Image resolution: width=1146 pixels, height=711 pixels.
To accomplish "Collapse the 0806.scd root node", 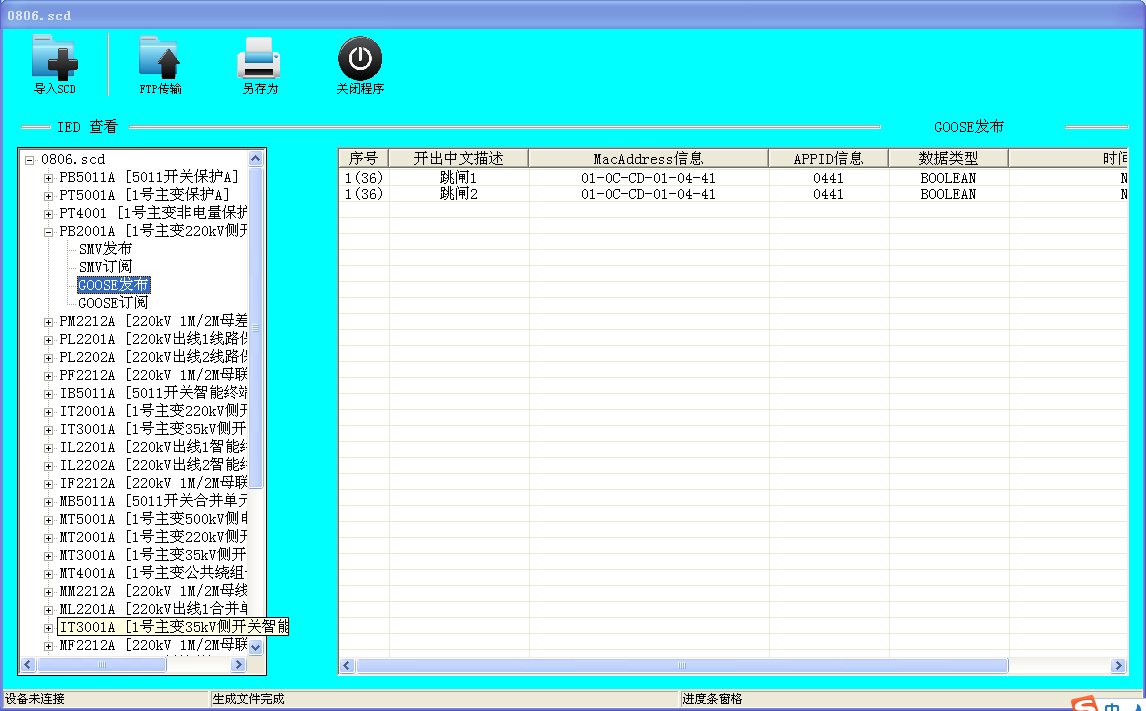I will pyautogui.click(x=29, y=160).
